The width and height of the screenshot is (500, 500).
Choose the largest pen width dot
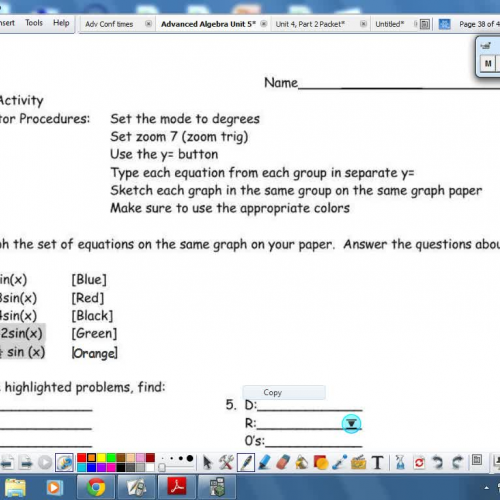pyautogui.click(x=190, y=459)
